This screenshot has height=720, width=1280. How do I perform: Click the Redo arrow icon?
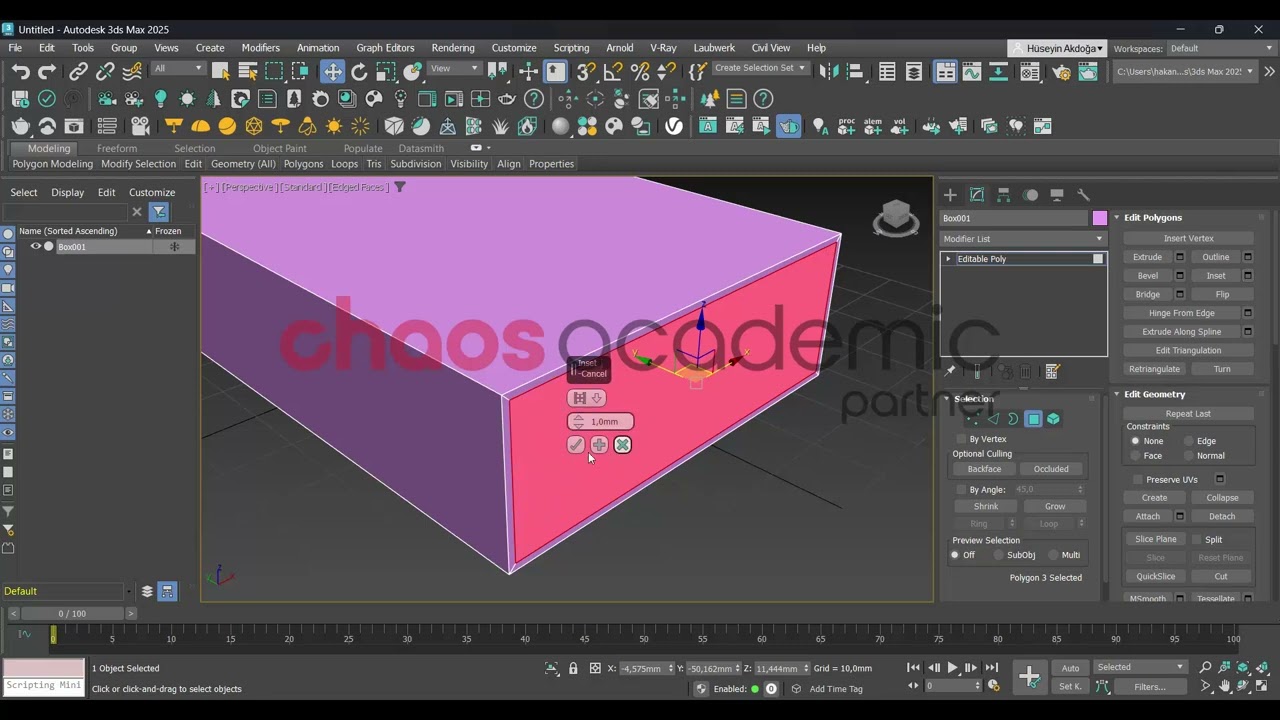47,71
